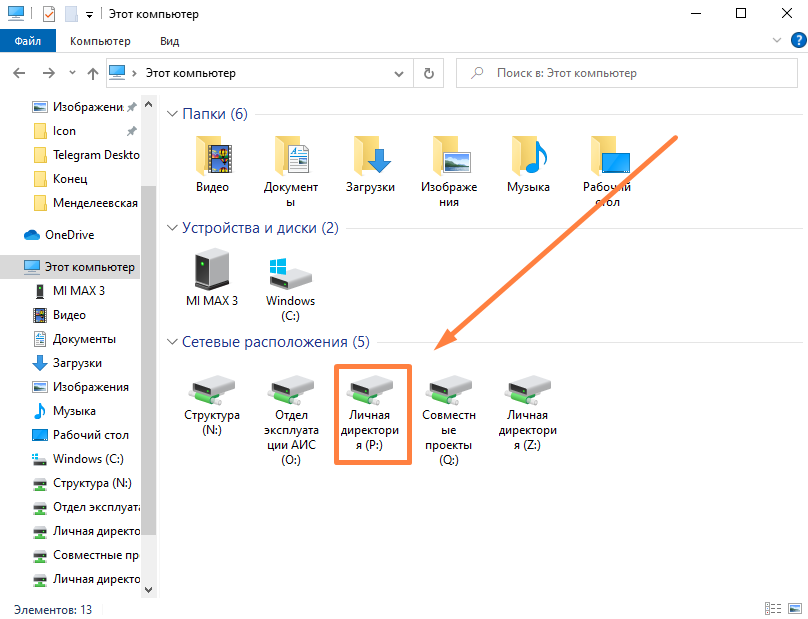Viewport: 808px width, 619px height.
Task: Switch to the Вид ribbon tab
Action: (x=169, y=41)
